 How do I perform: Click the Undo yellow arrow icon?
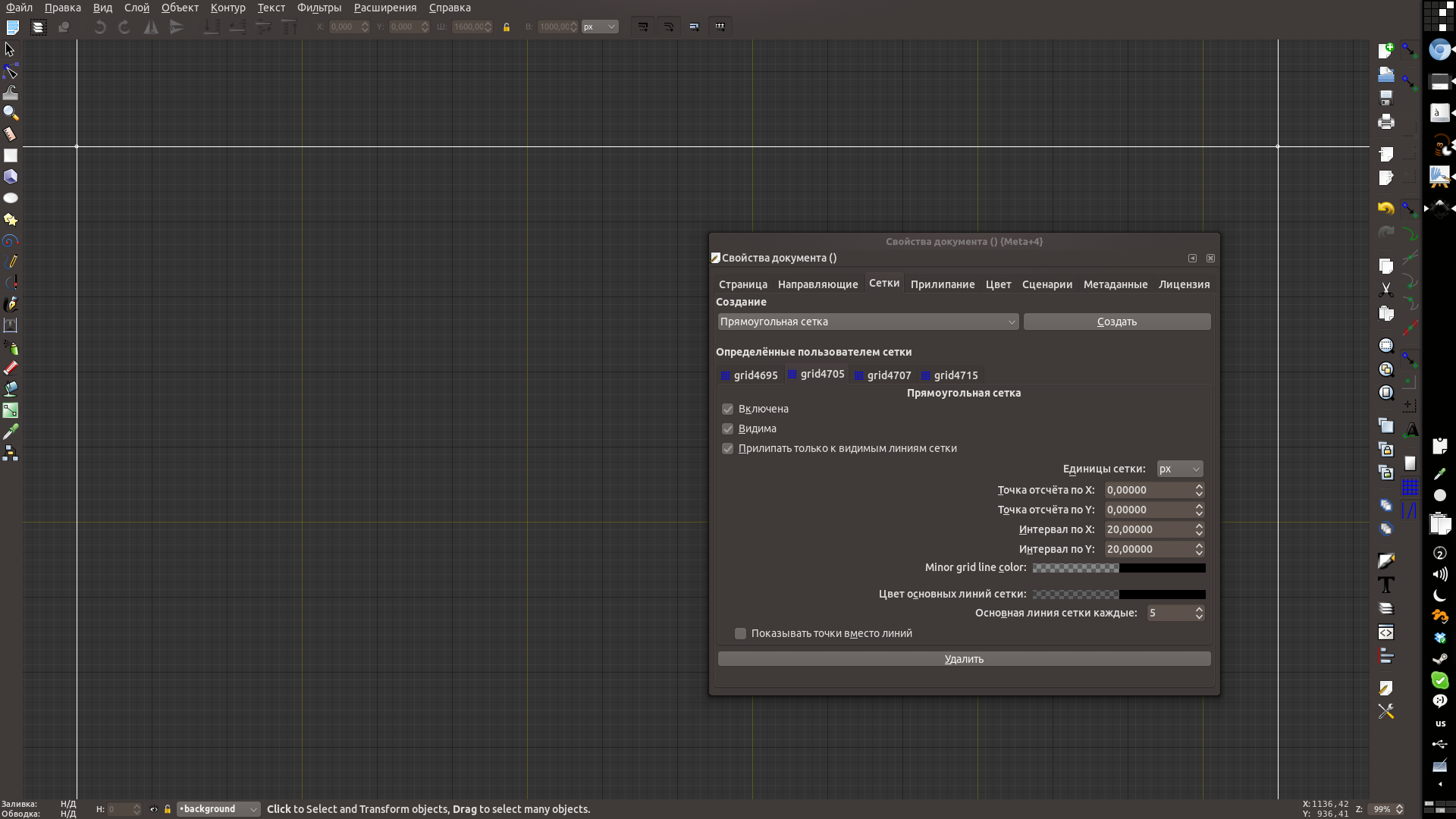point(1386,208)
